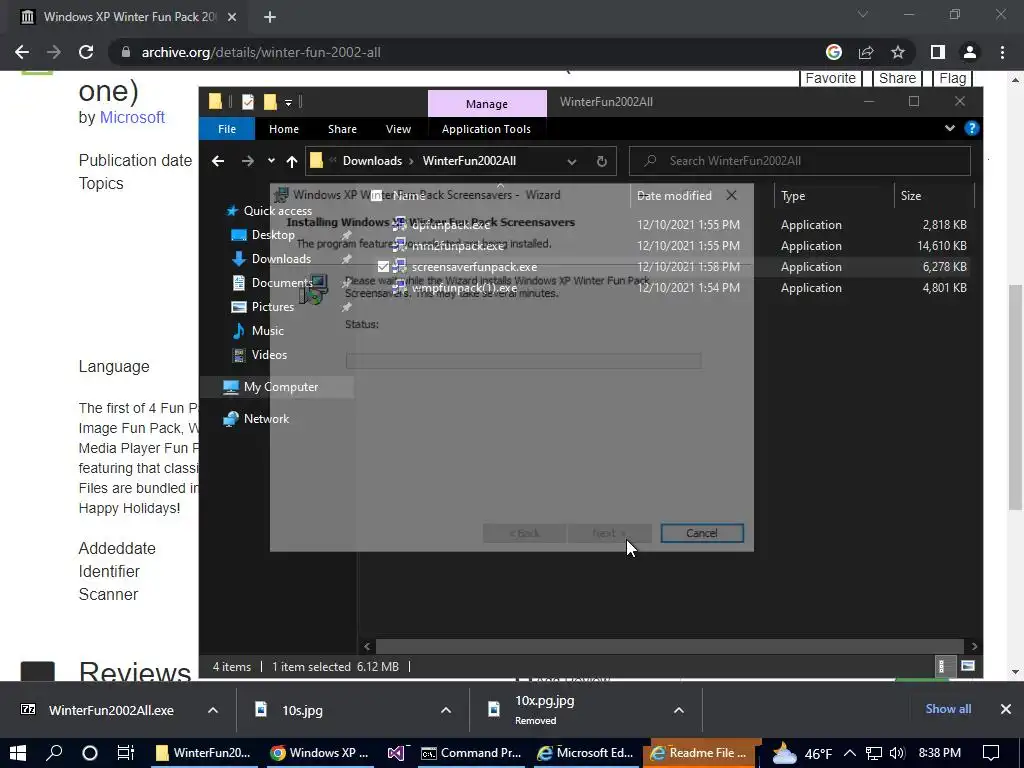Open Chrome side panel icon
This screenshot has width=1024, height=768.
coord(938,52)
